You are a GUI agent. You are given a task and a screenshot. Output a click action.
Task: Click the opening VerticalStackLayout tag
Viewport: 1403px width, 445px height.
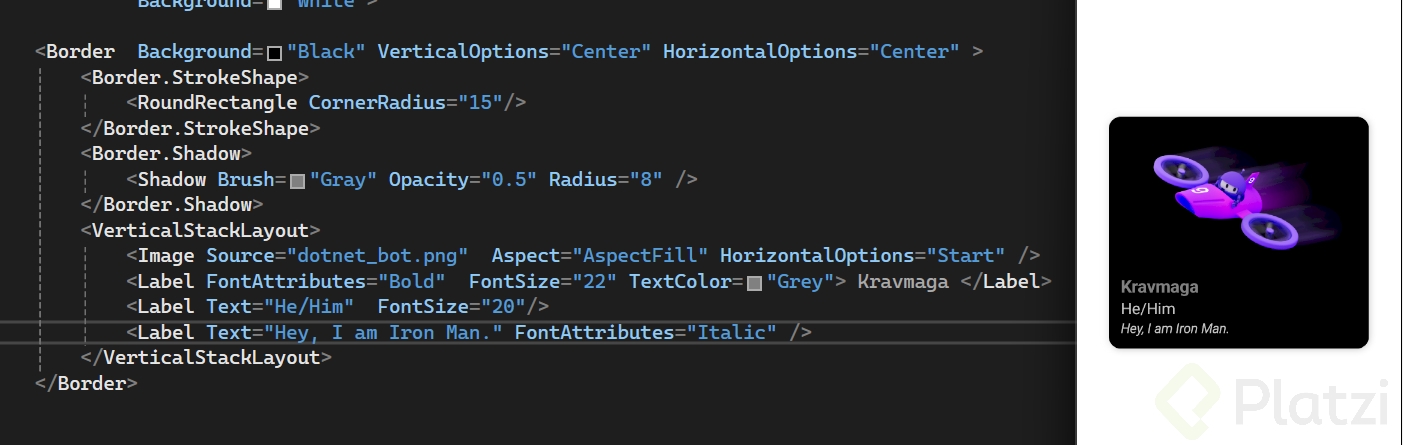click(200, 231)
